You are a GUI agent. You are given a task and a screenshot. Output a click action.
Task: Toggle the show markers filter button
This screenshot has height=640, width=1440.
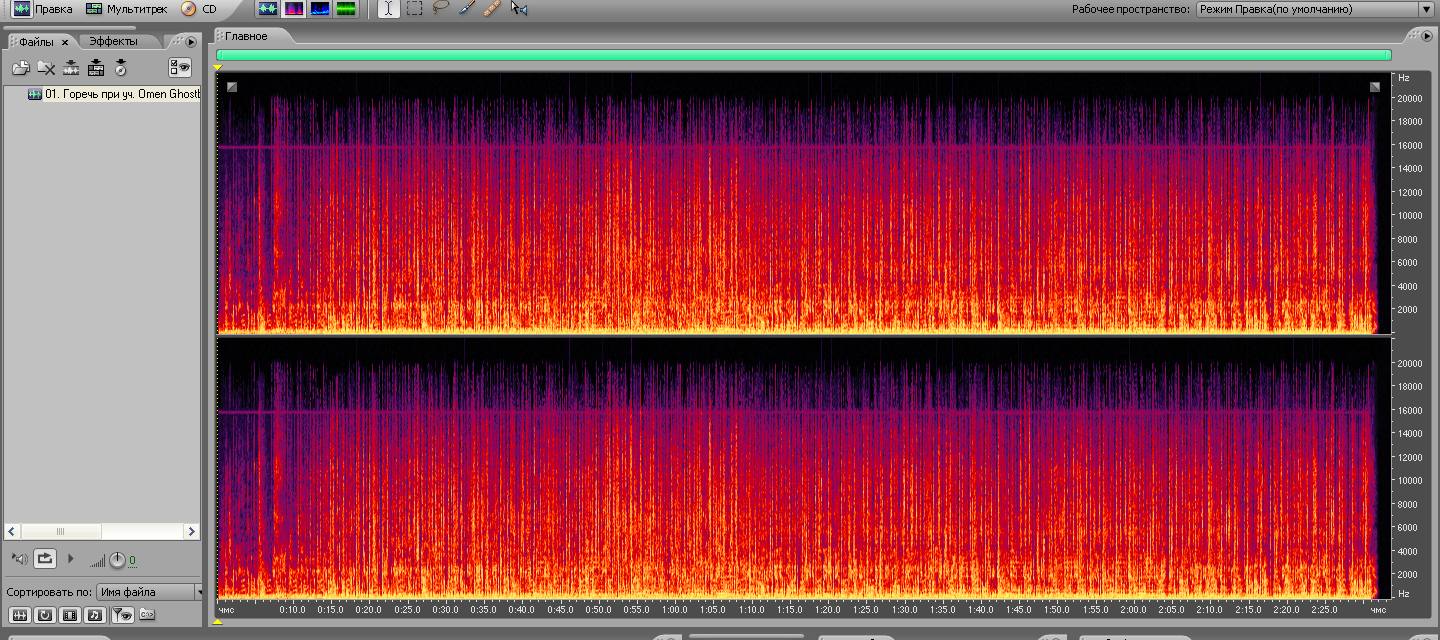click(121, 615)
